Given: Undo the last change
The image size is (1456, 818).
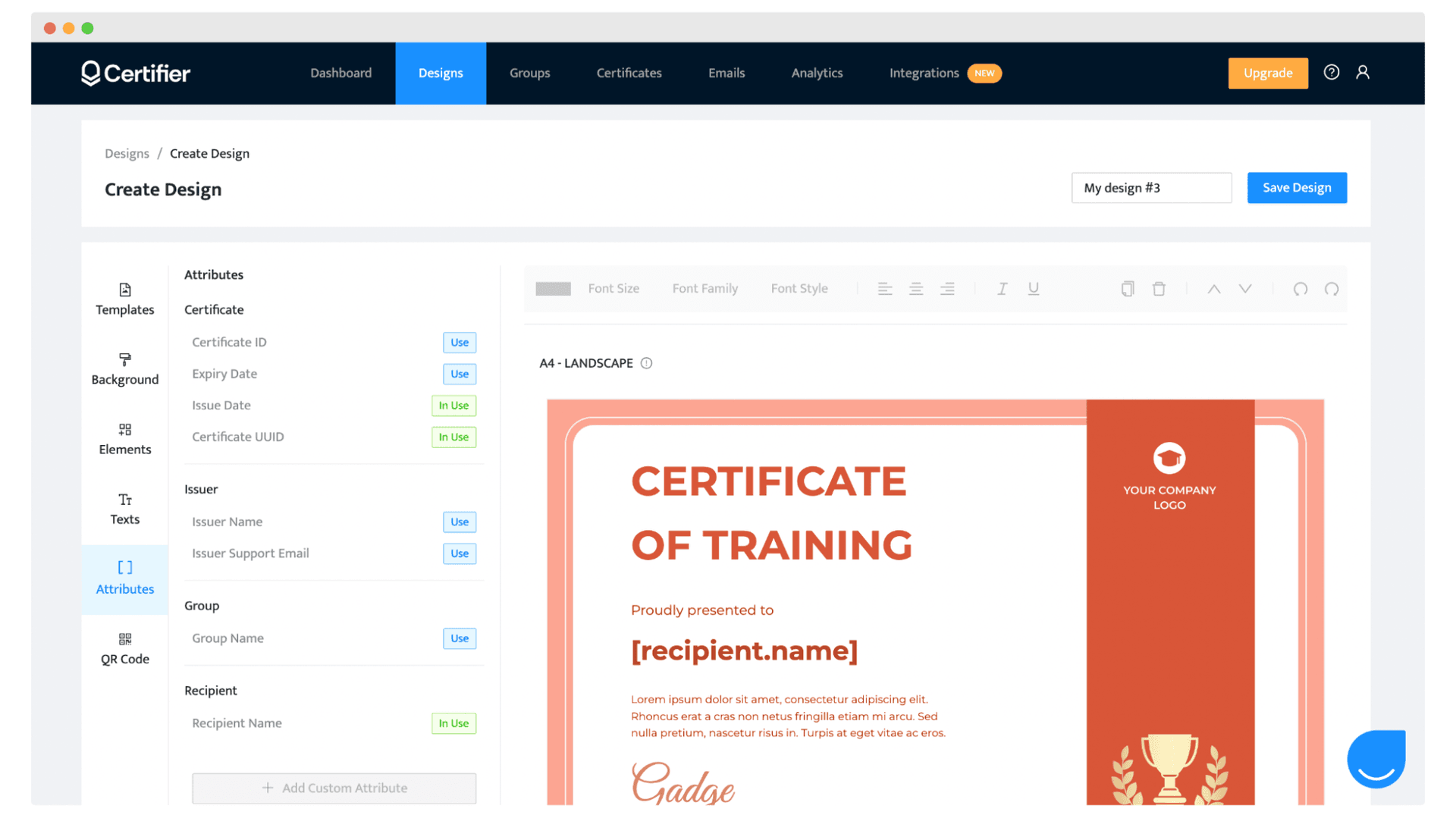Looking at the screenshot, I should point(1300,289).
